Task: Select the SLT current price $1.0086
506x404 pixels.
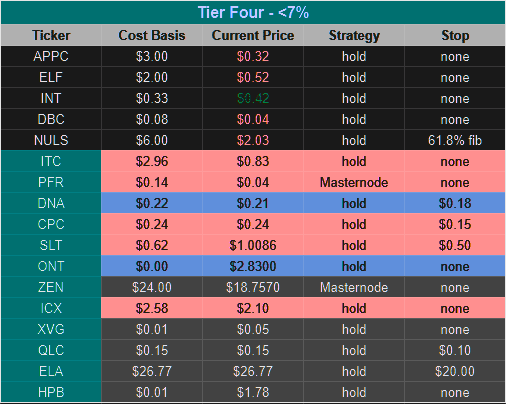Action: [x=253, y=245]
